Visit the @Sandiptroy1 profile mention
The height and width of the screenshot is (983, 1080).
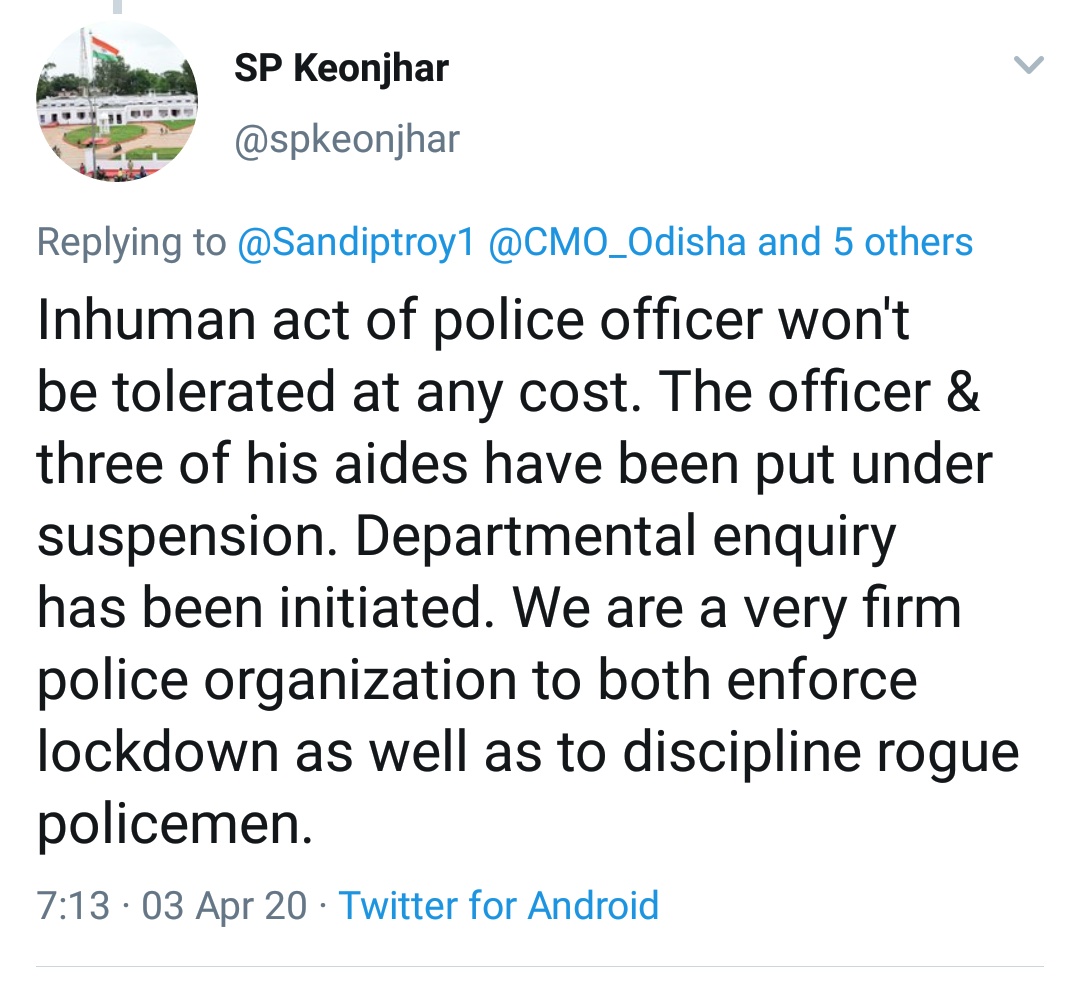click(356, 242)
